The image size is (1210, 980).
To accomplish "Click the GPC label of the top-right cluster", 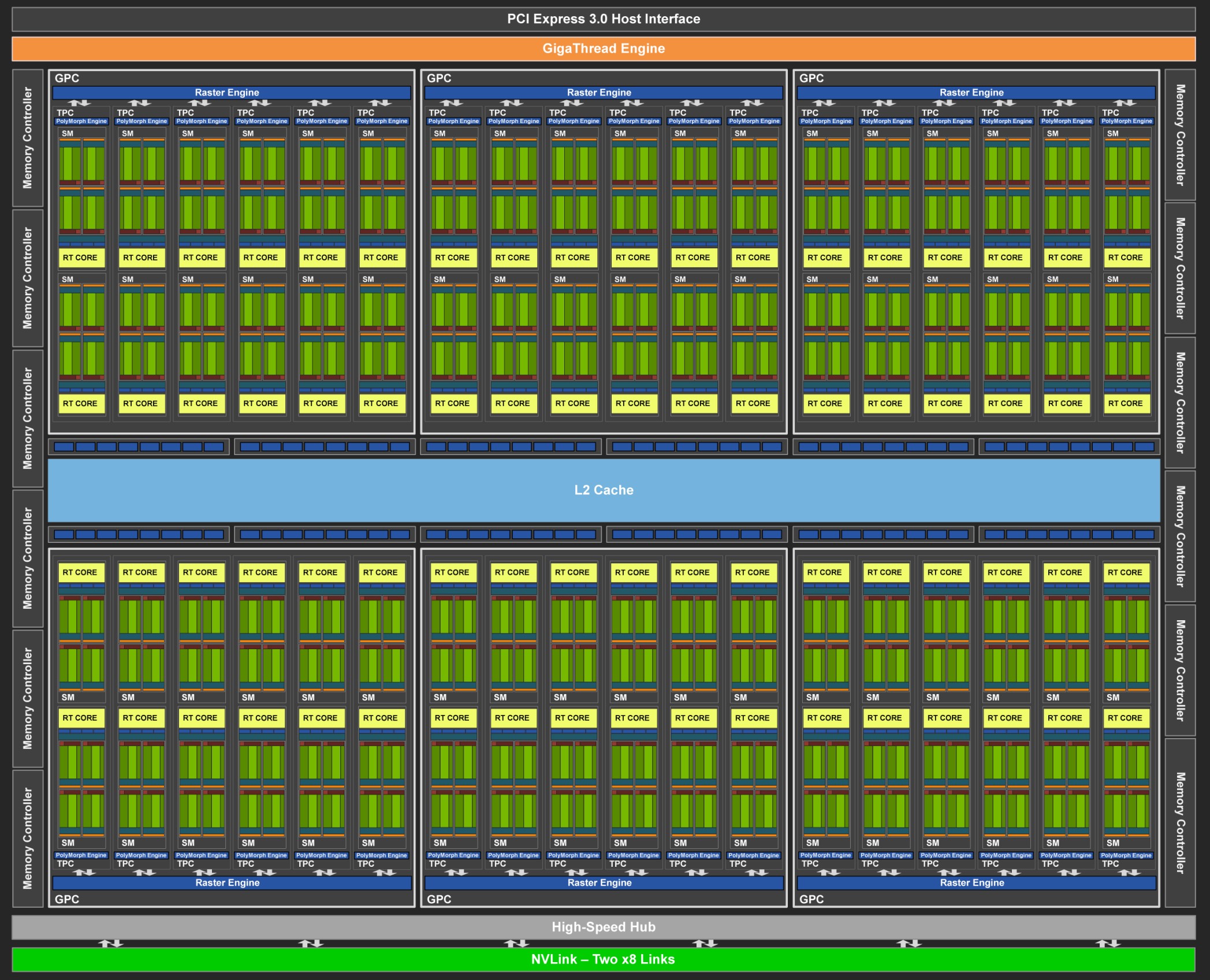I will pos(811,78).
